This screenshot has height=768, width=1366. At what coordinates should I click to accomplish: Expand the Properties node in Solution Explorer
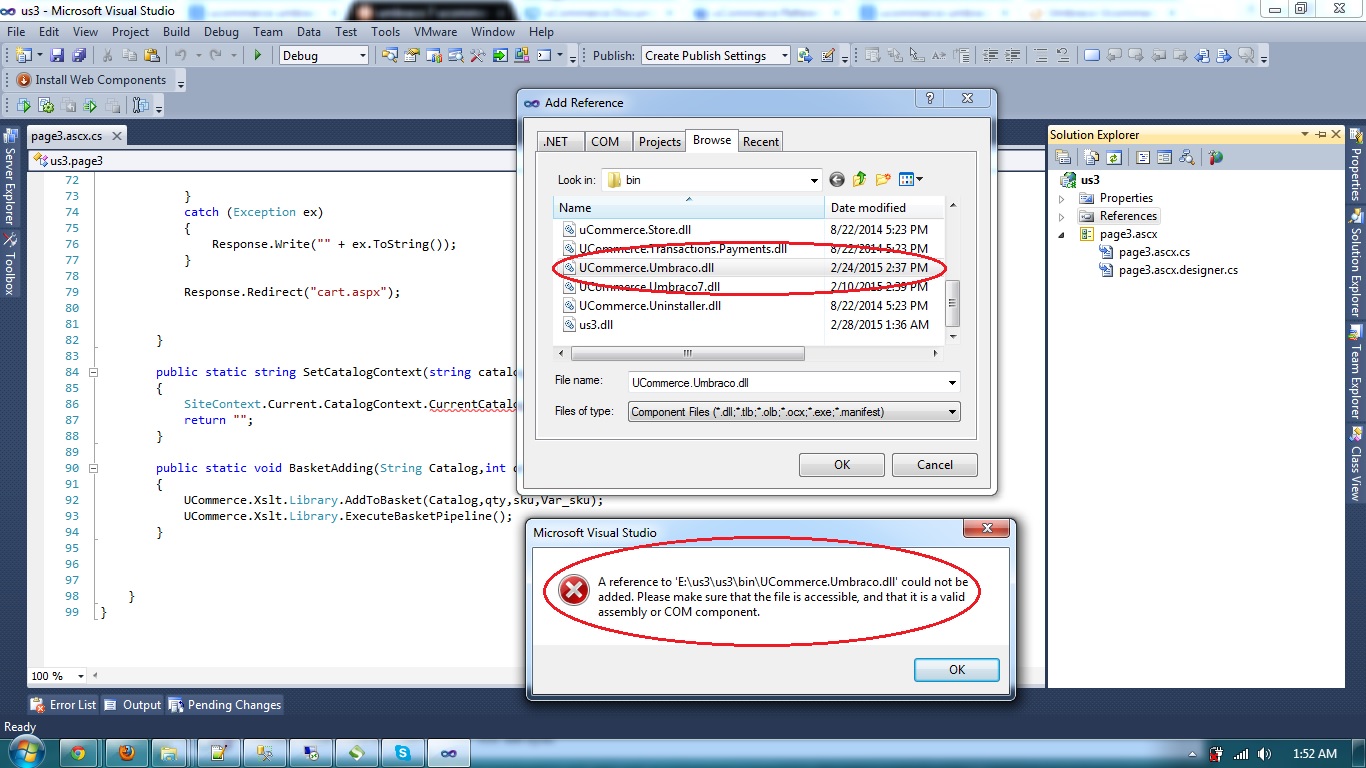click(1062, 198)
